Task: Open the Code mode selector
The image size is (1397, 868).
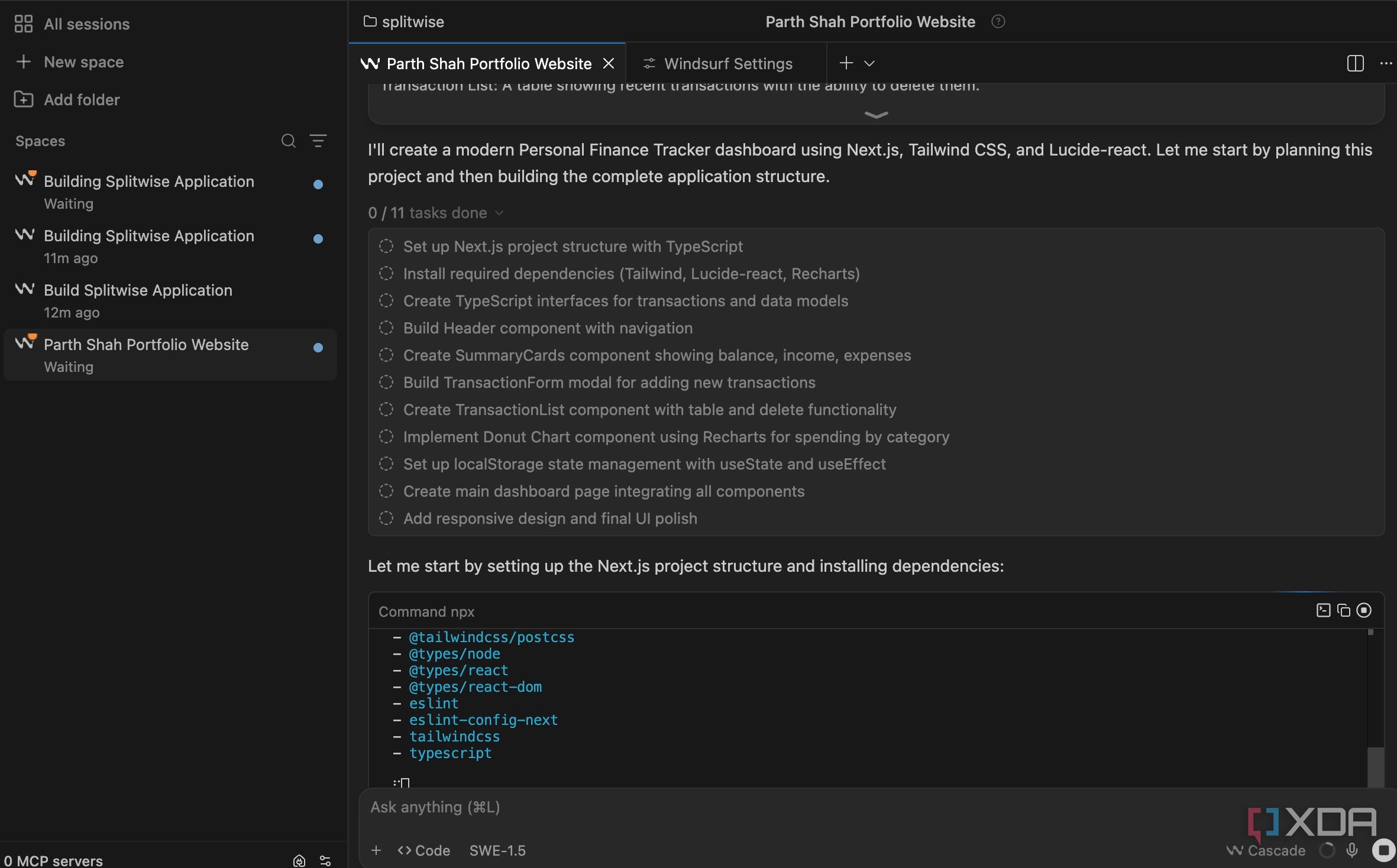Action: pos(423,850)
